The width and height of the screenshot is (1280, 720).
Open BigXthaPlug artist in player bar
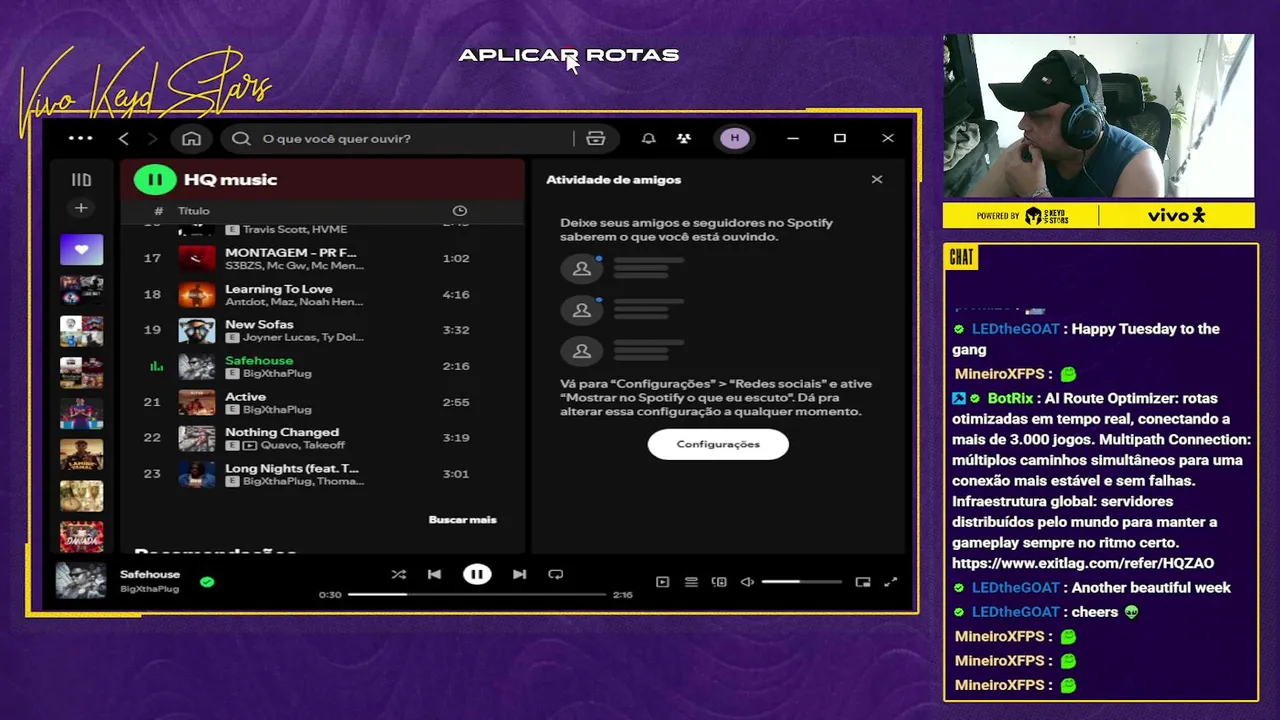point(150,589)
